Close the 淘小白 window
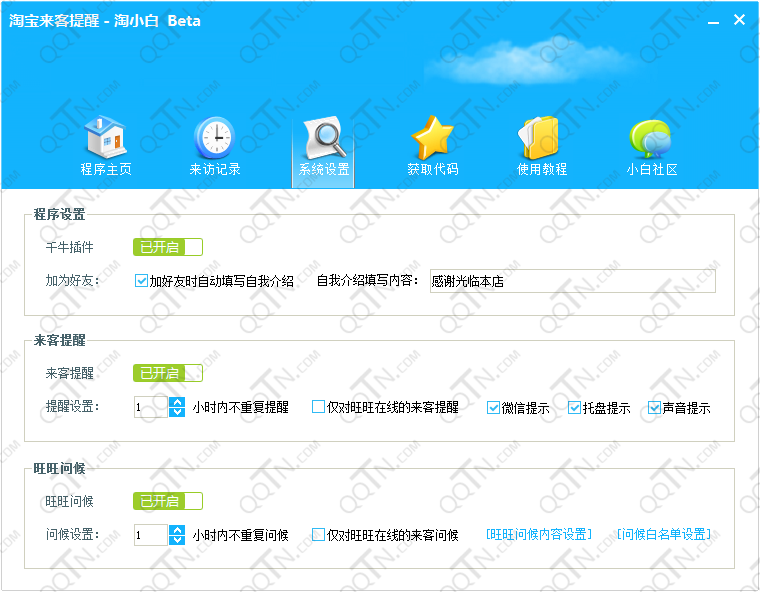The image size is (760, 592). pos(740,21)
